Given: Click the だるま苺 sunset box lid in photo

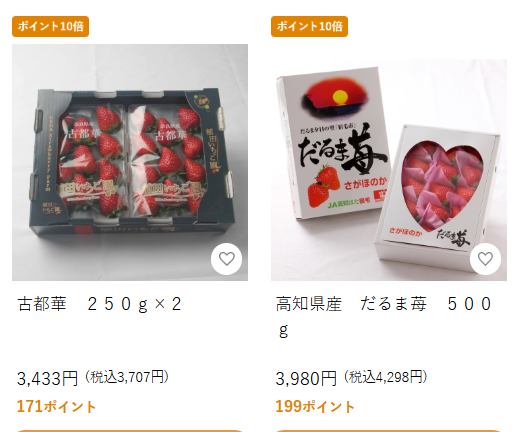Looking at the screenshot, I should tap(333, 143).
